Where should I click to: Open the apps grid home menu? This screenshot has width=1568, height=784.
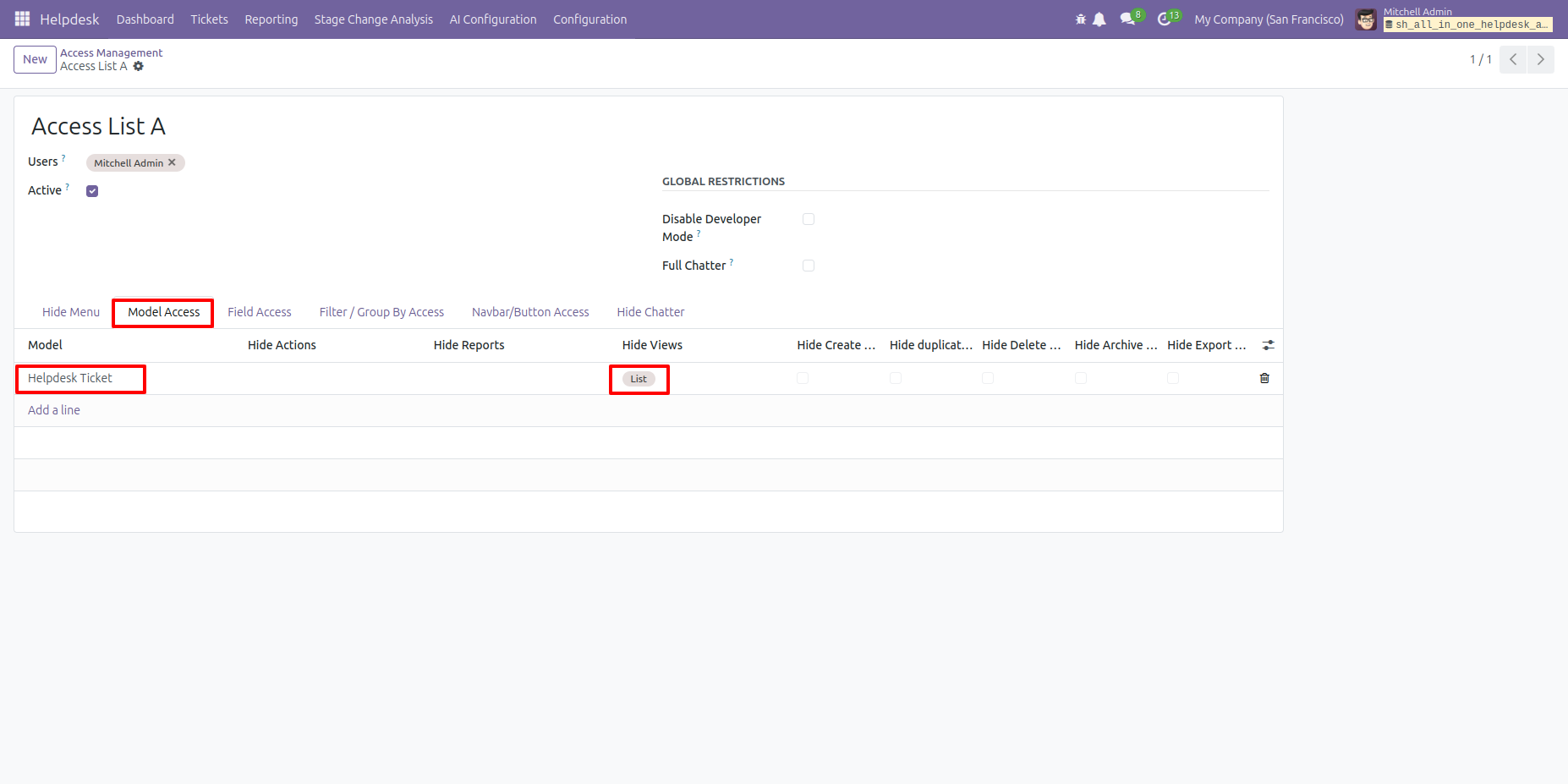[22, 19]
